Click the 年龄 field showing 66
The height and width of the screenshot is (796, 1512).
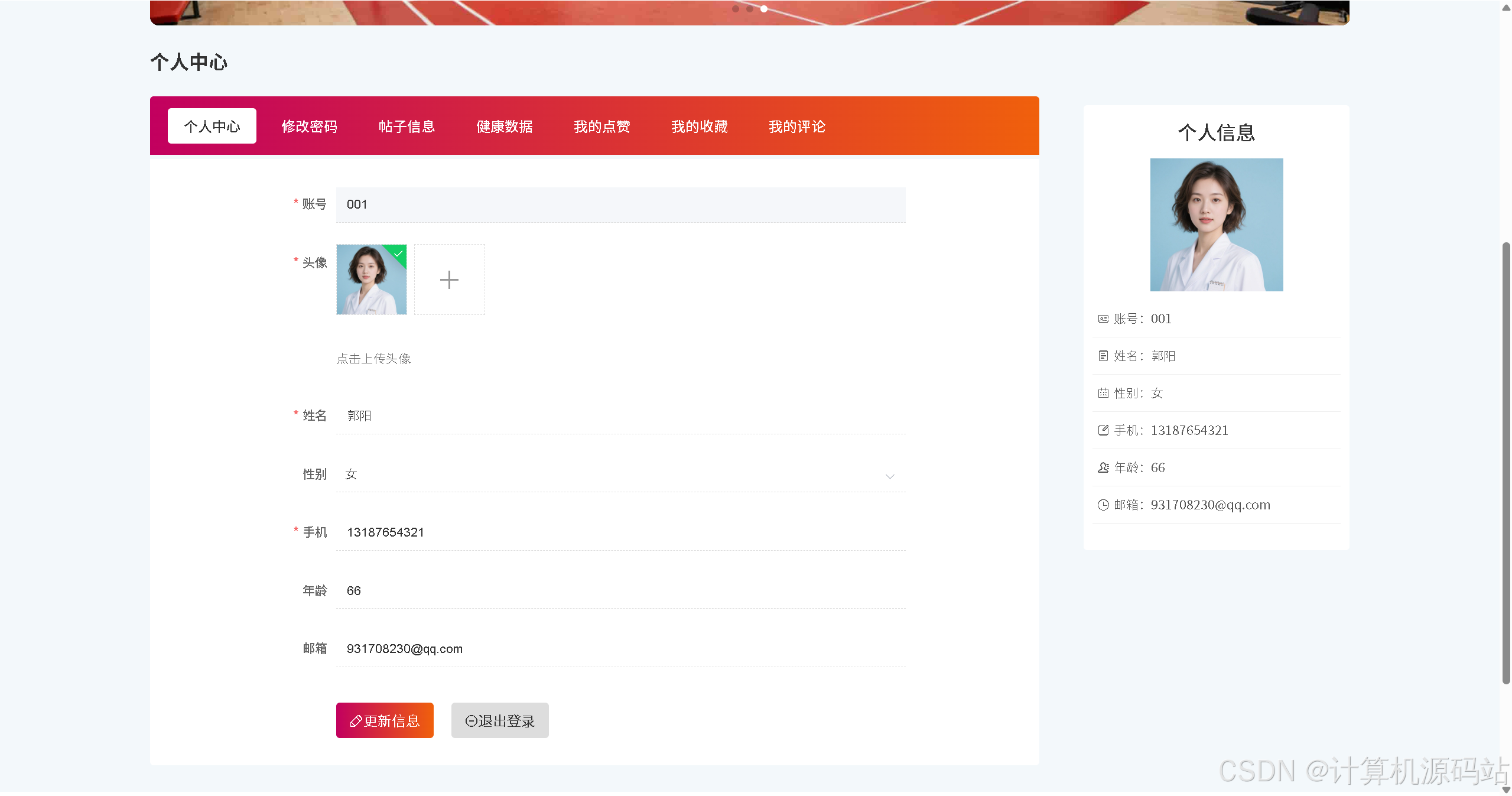pos(620,590)
